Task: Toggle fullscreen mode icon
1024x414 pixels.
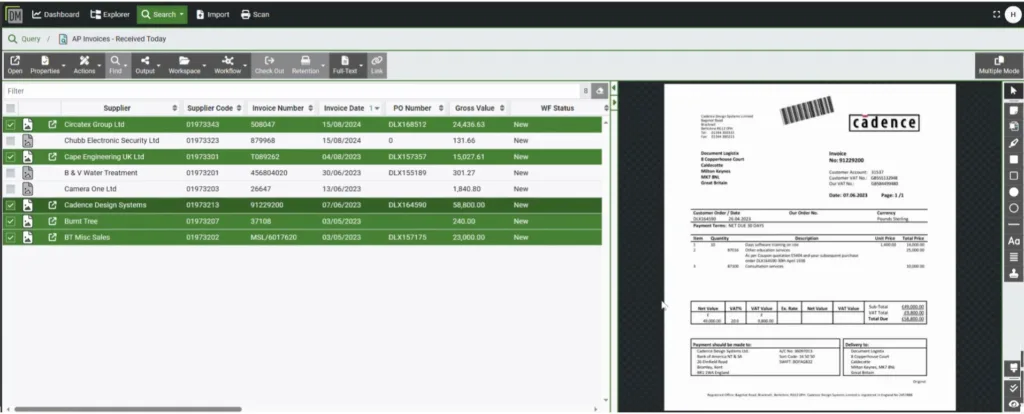Action: click(997, 14)
